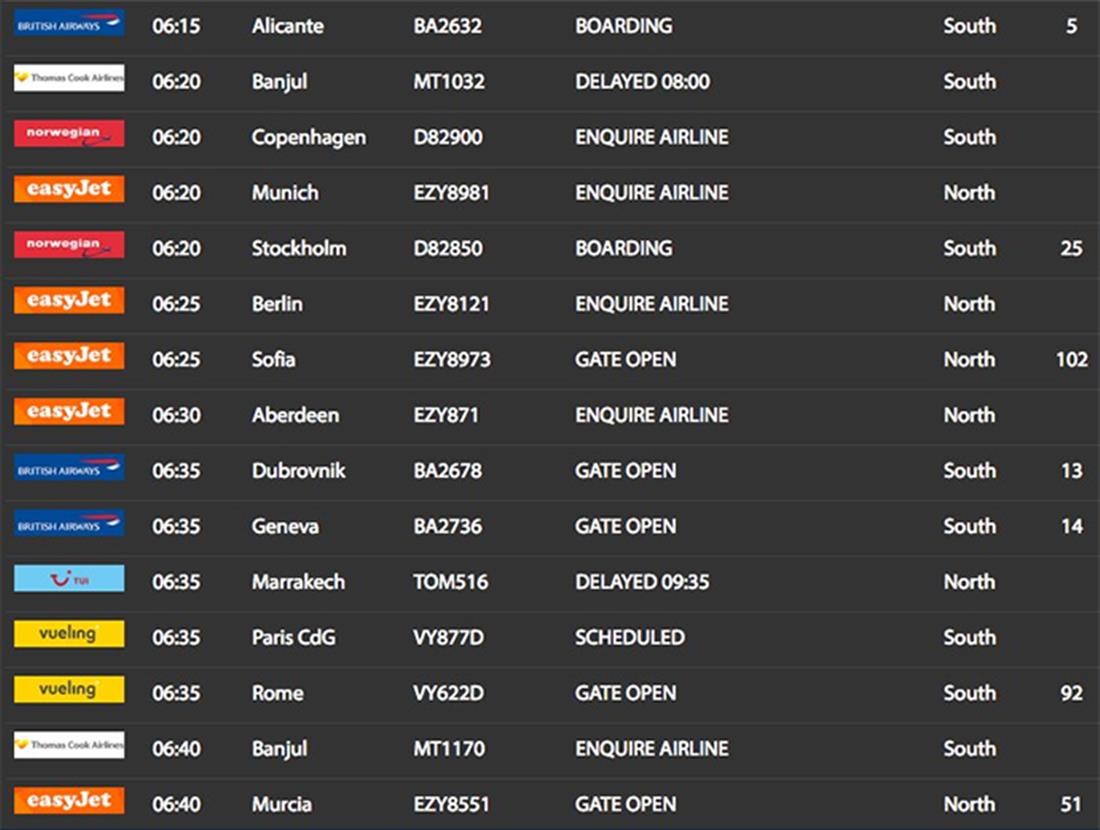This screenshot has height=830, width=1100.
Task: Click the Vueling logo beside Paris CdG
Action: pyautogui.click(x=69, y=635)
